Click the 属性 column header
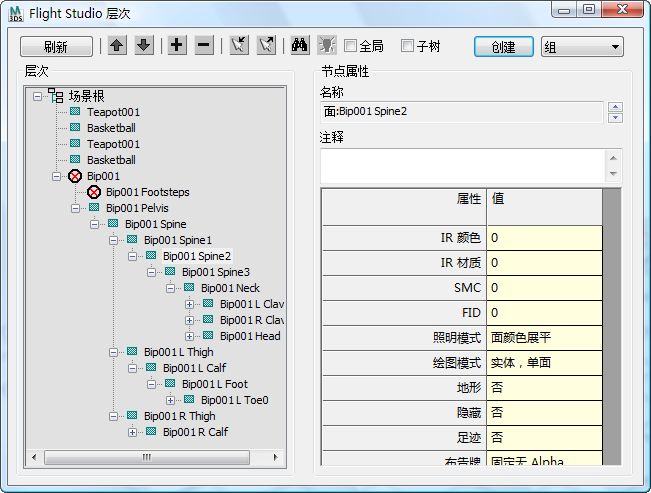651x493 pixels. (404, 207)
